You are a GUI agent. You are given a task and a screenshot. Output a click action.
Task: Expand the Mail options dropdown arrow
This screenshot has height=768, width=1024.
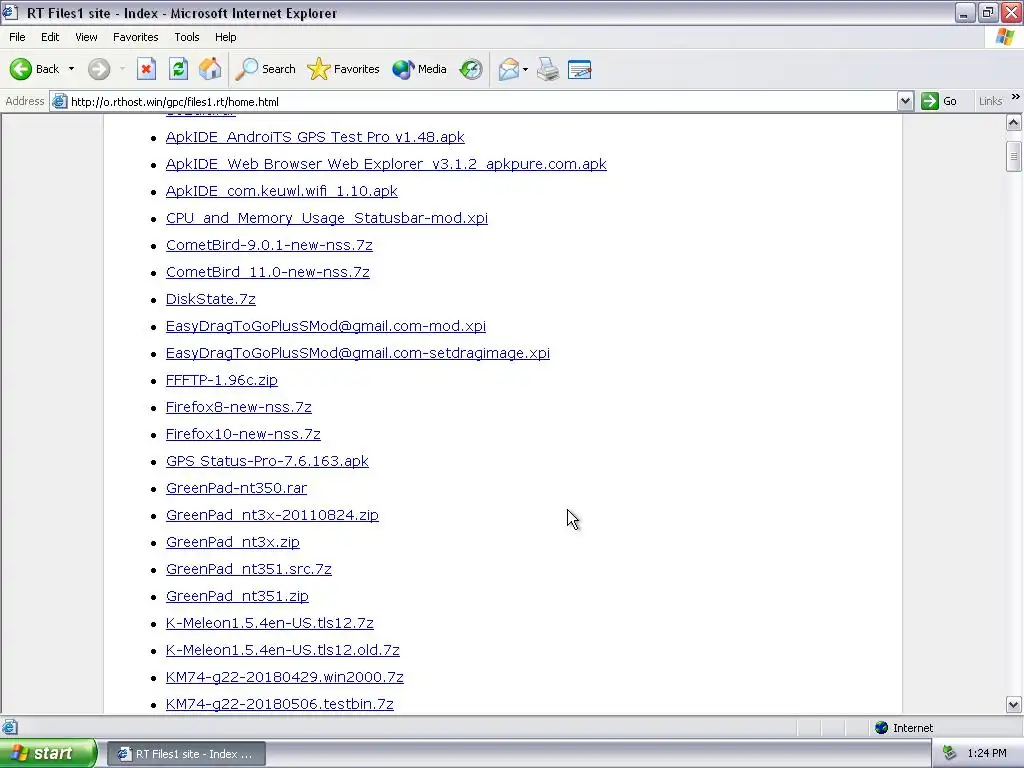click(x=525, y=69)
